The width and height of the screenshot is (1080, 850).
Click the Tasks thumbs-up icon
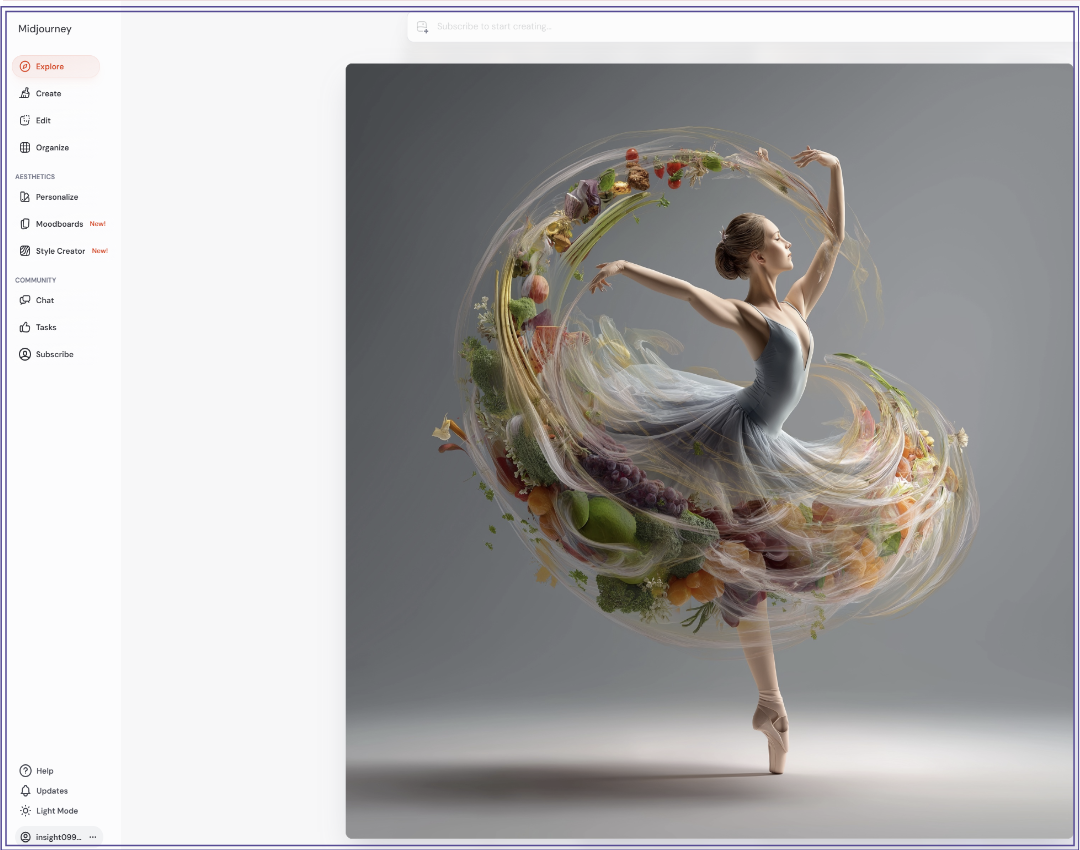(25, 327)
